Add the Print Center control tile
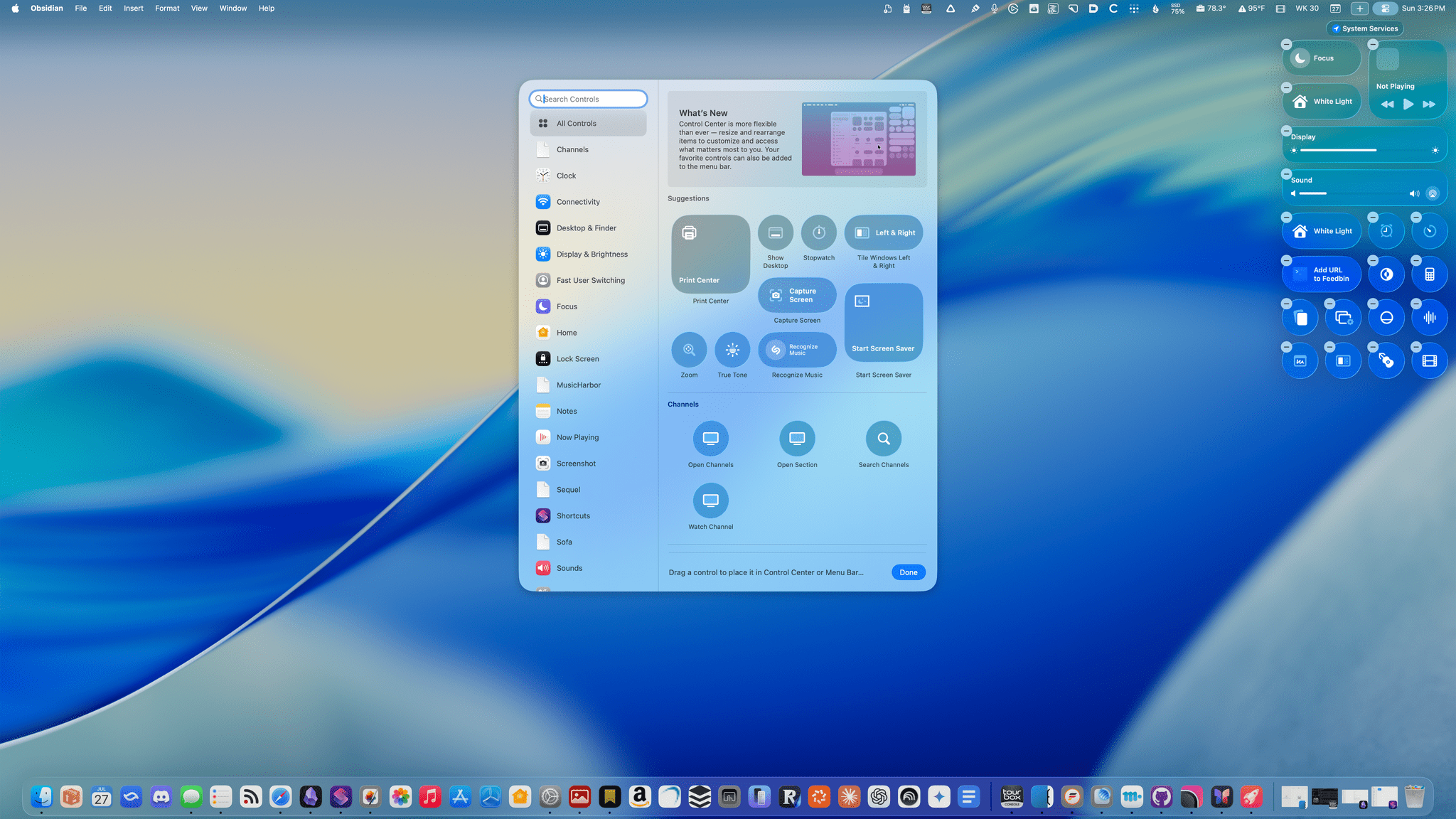Viewport: 1456px width, 819px height. click(x=710, y=254)
